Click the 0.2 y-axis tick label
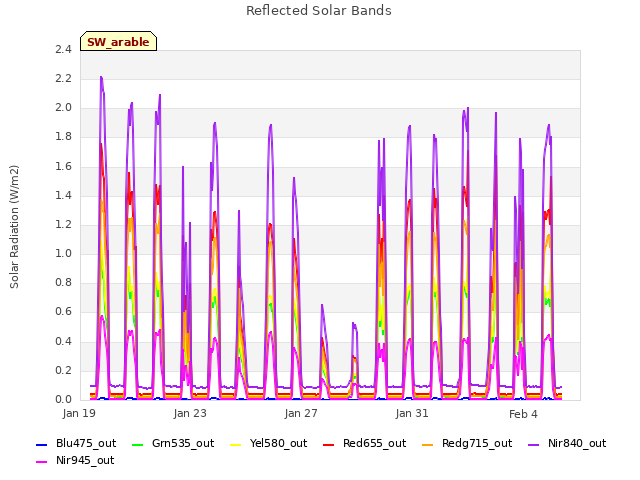The width and height of the screenshot is (640, 480). tap(63, 370)
